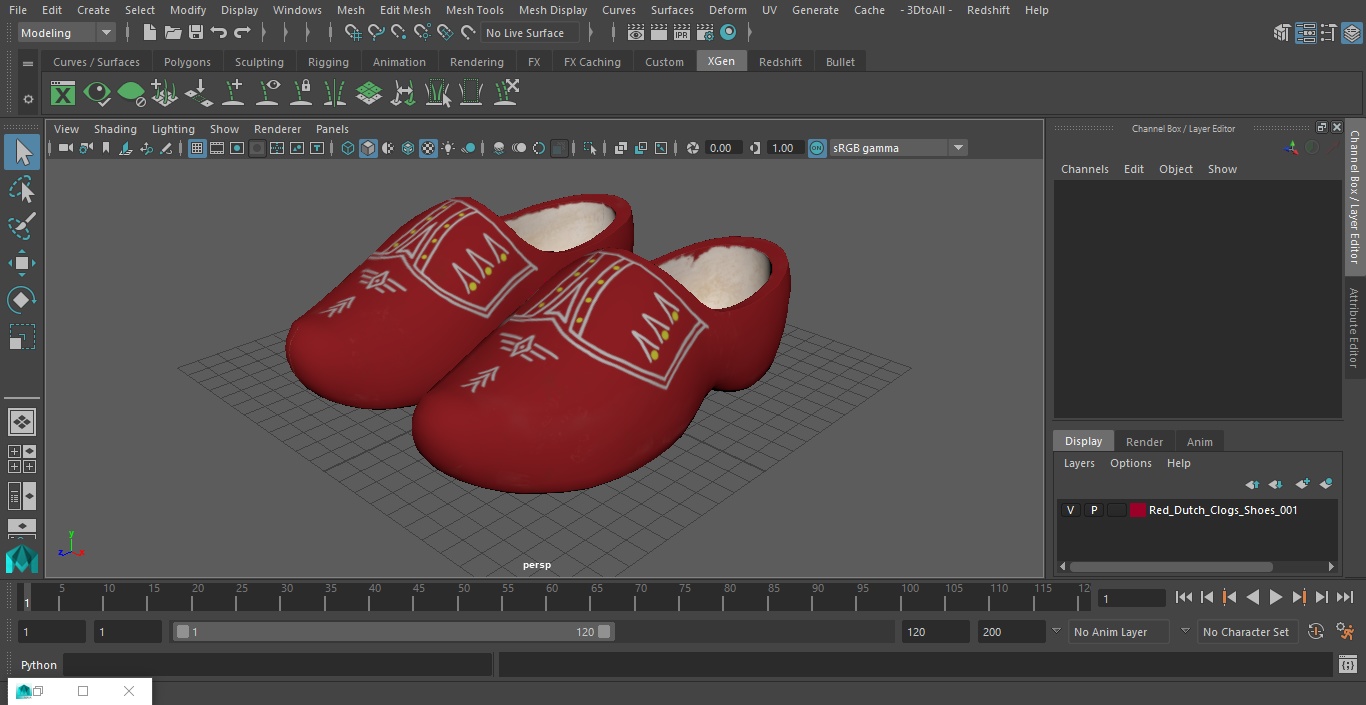Screen dimensions: 1366x705
Task: Click the select camera icon in viewport toolbar
Action: pyautogui.click(x=65, y=148)
